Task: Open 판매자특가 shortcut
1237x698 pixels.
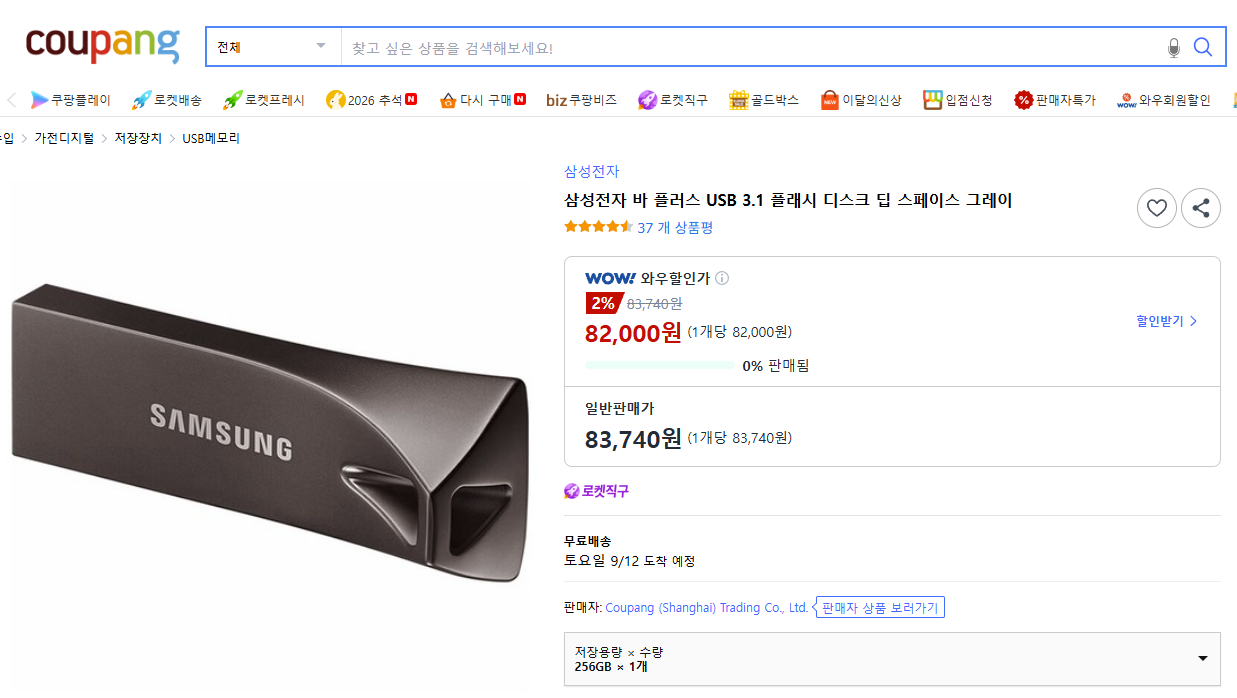Action: (1055, 100)
